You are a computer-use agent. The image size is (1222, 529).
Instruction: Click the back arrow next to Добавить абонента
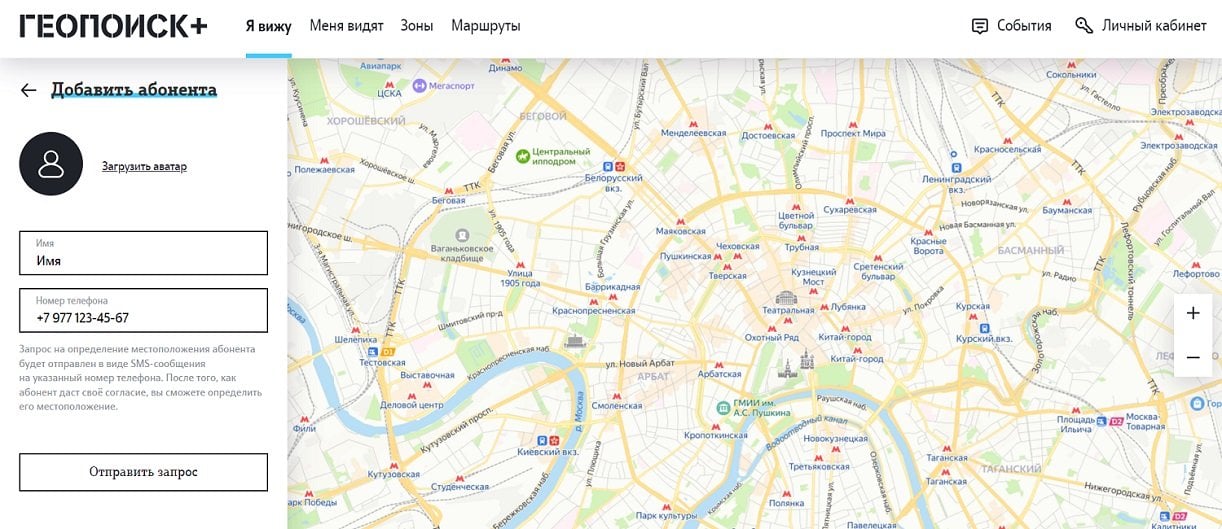coord(28,90)
